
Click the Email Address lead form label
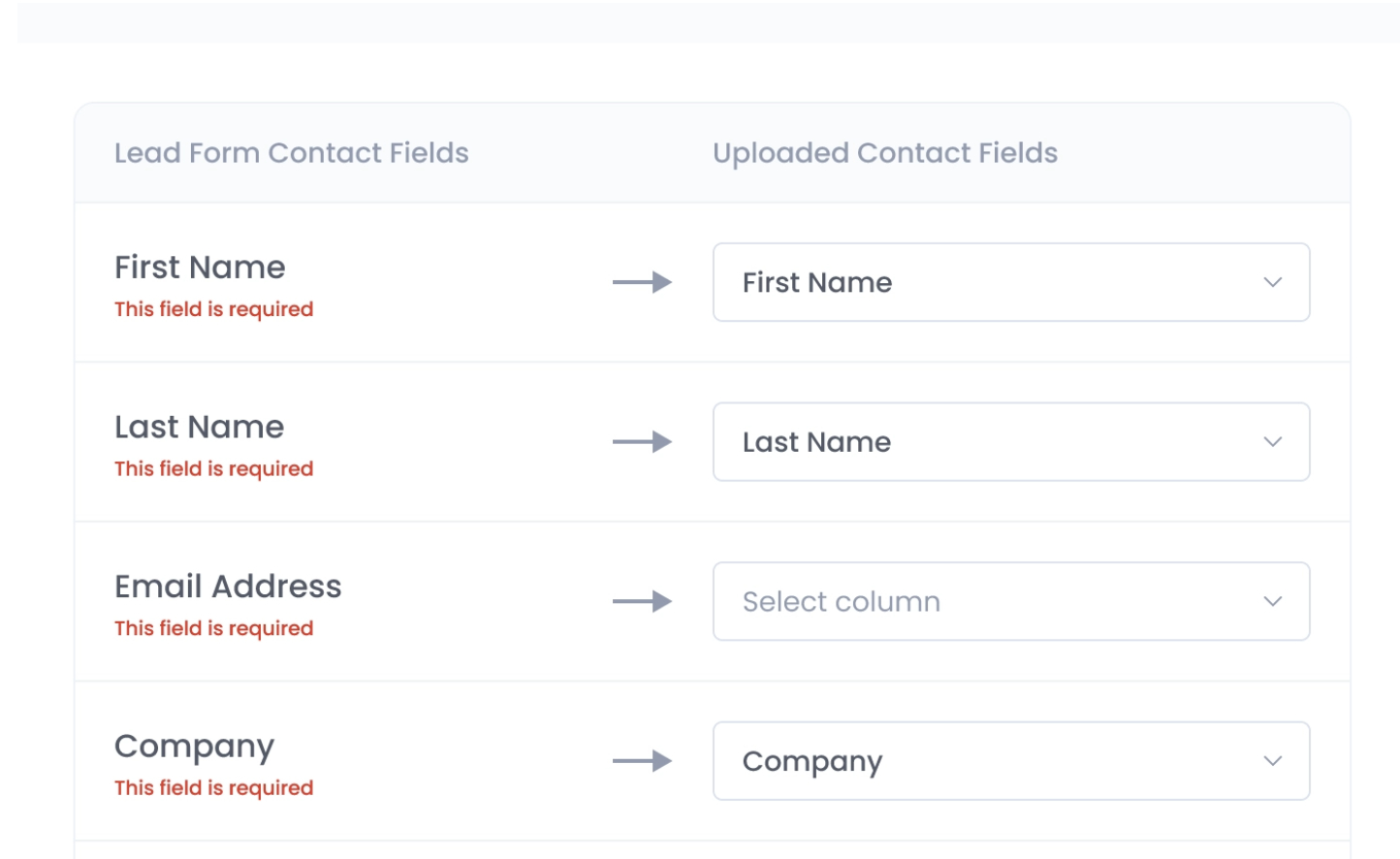[x=228, y=586]
